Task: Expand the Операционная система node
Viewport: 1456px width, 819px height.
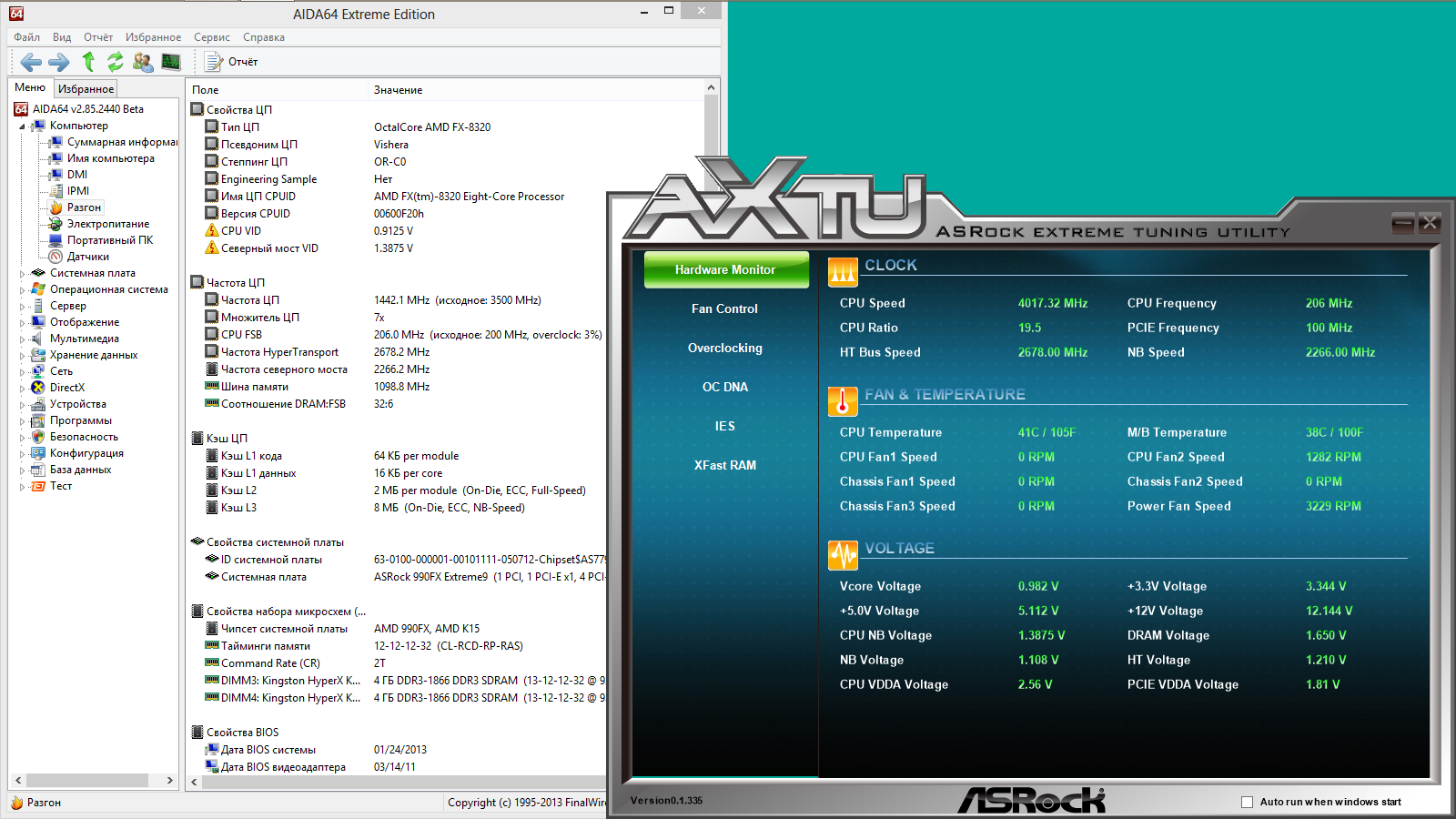Action: 22,289
